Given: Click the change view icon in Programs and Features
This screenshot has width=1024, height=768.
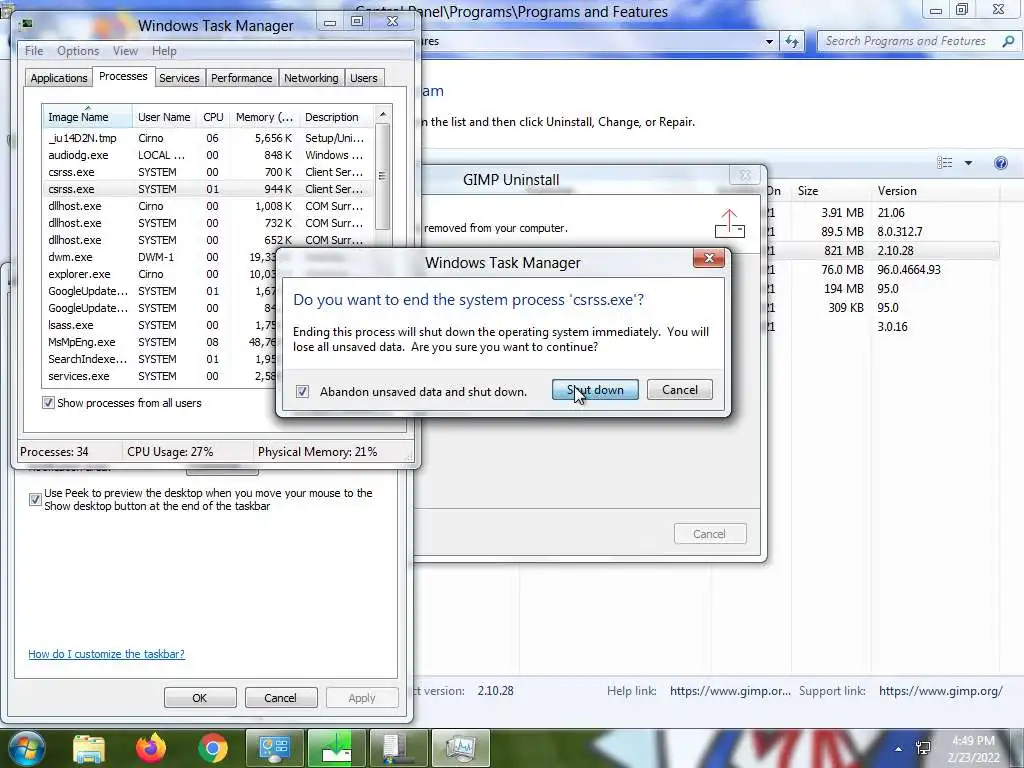Looking at the screenshot, I should [x=944, y=163].
